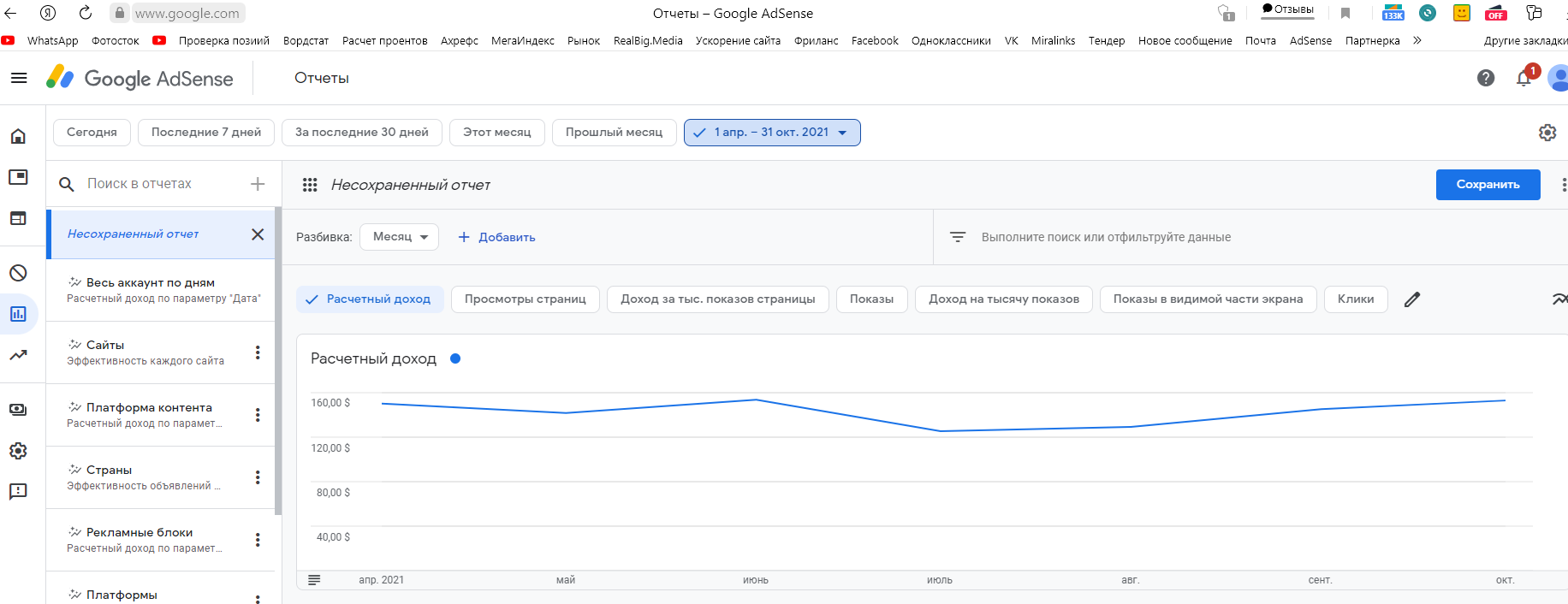Click the Home icon in left sidebar
This screenshot has height=604, width=1568.
[x=18, y=136]
